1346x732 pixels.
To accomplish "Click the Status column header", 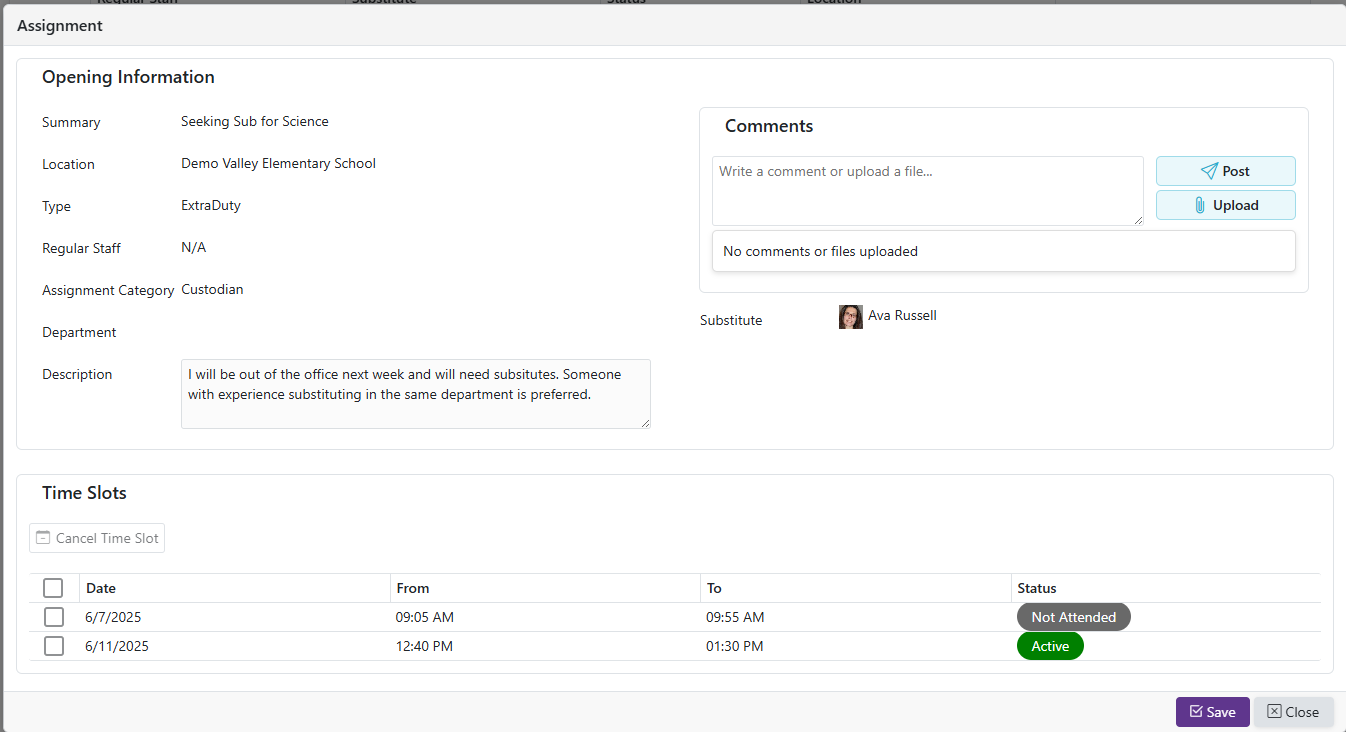I will pyautogui.click(x=1037, y=588).
